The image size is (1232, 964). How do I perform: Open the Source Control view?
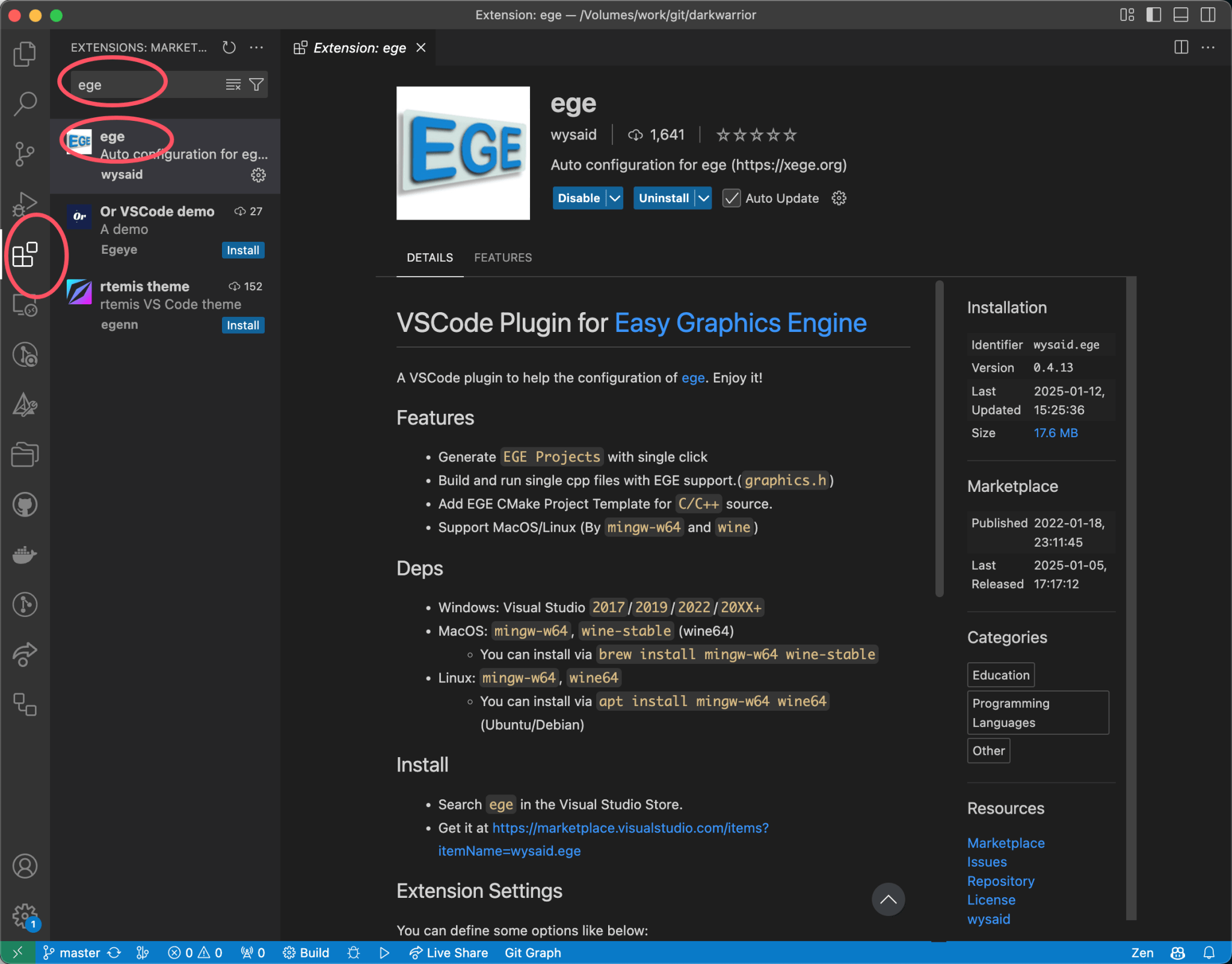click(25, 153)
